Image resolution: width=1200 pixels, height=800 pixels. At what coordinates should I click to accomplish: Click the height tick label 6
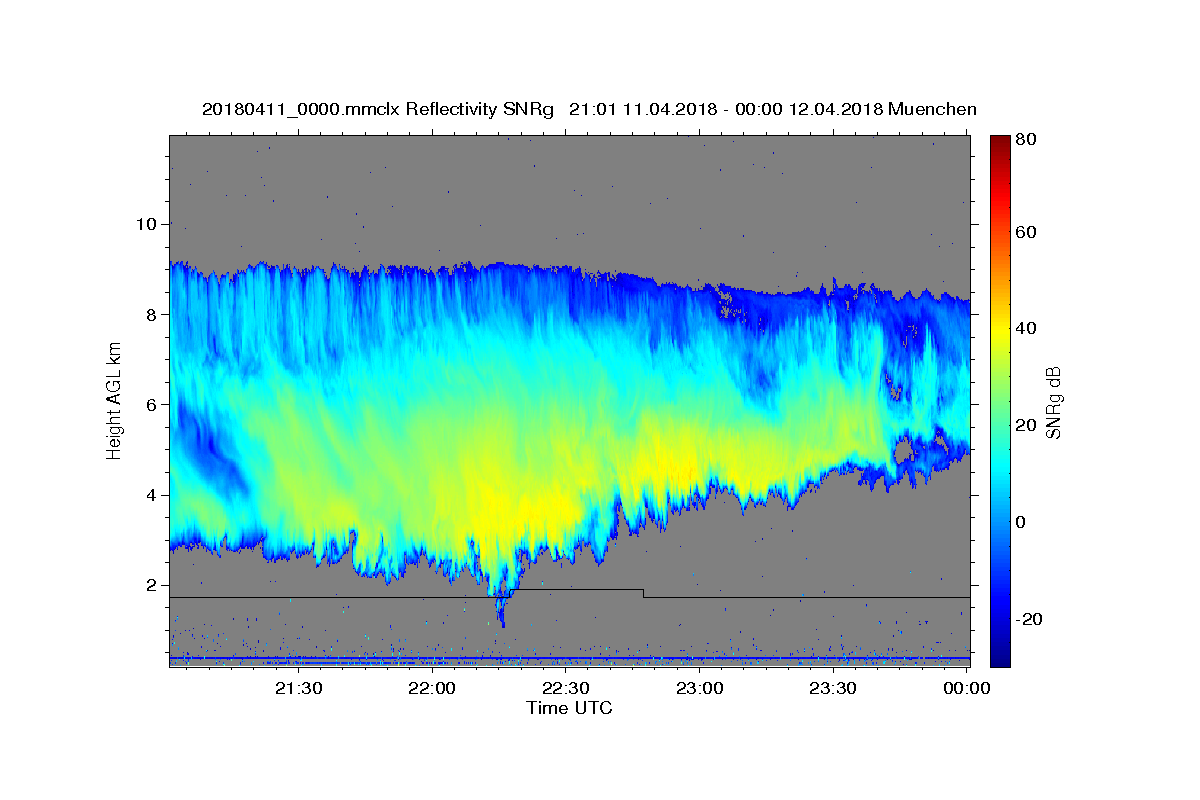coord(153,404)
